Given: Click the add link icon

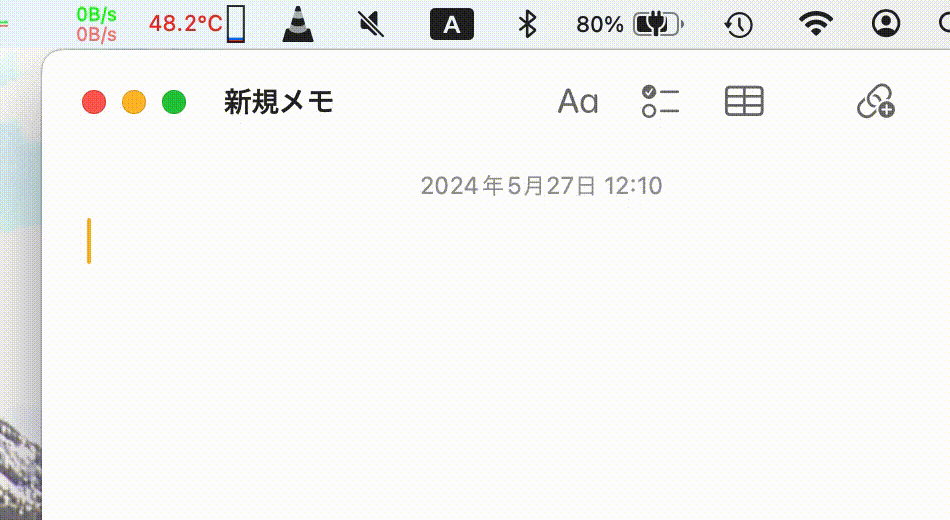Looking at the screenshot, I should [876, 101].
